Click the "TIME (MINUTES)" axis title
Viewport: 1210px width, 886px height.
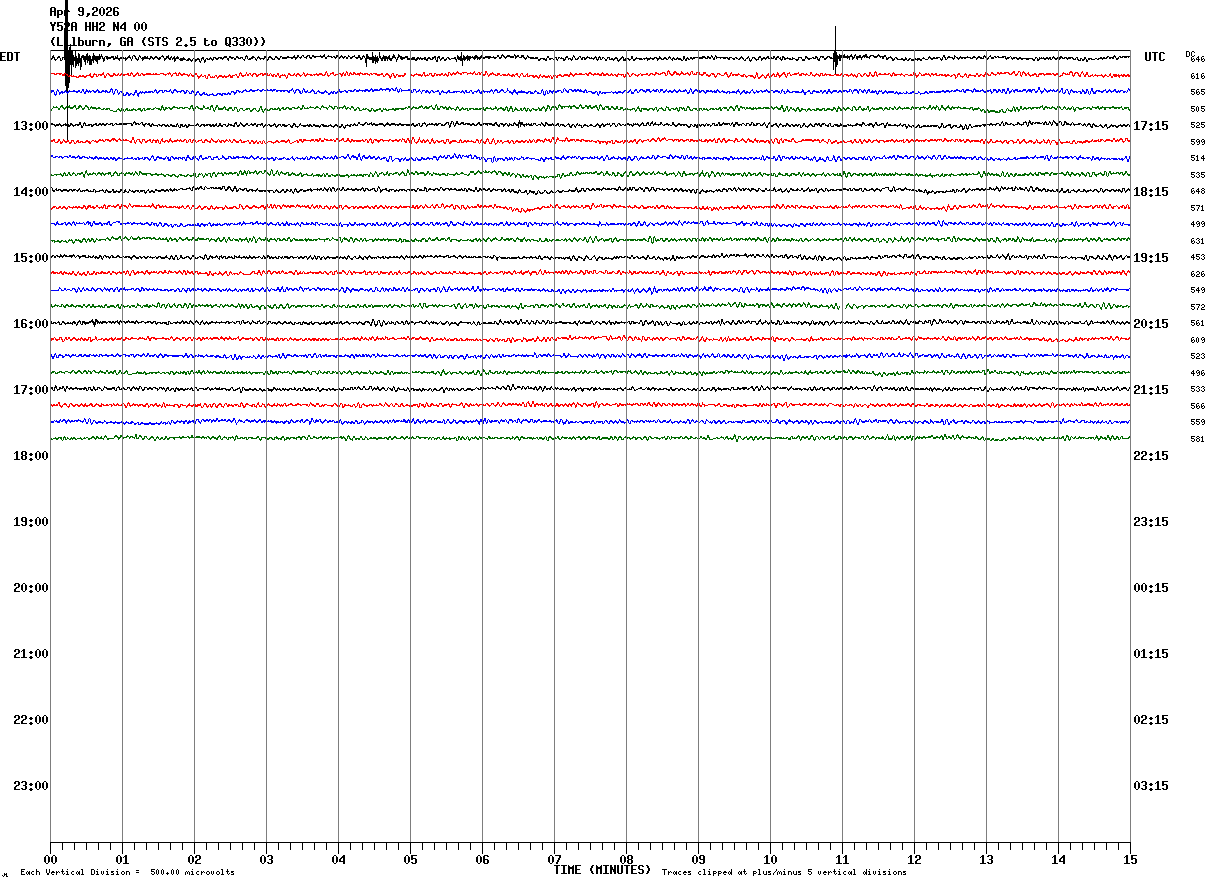click(x=602, y=870)
